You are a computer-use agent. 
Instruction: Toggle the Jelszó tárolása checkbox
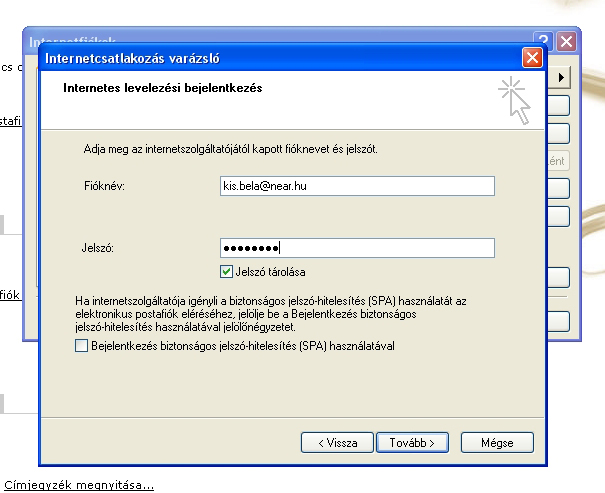[227, 271]
